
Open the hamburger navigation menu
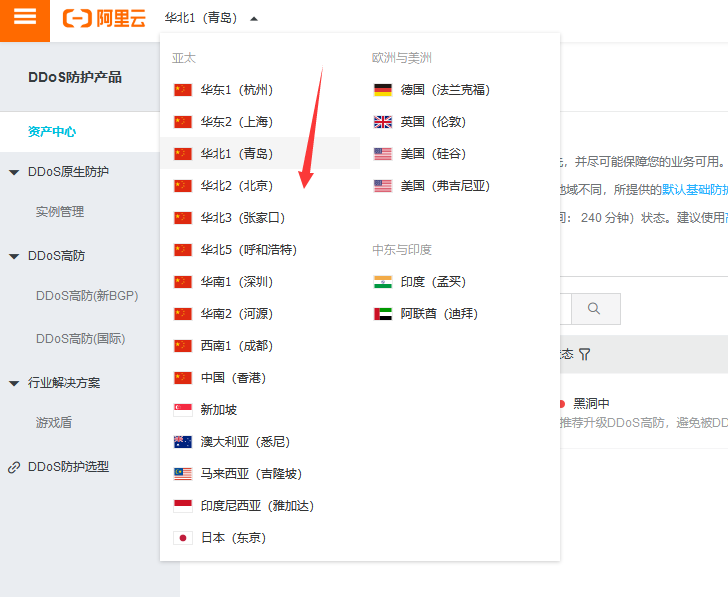[x=25, y=18]
